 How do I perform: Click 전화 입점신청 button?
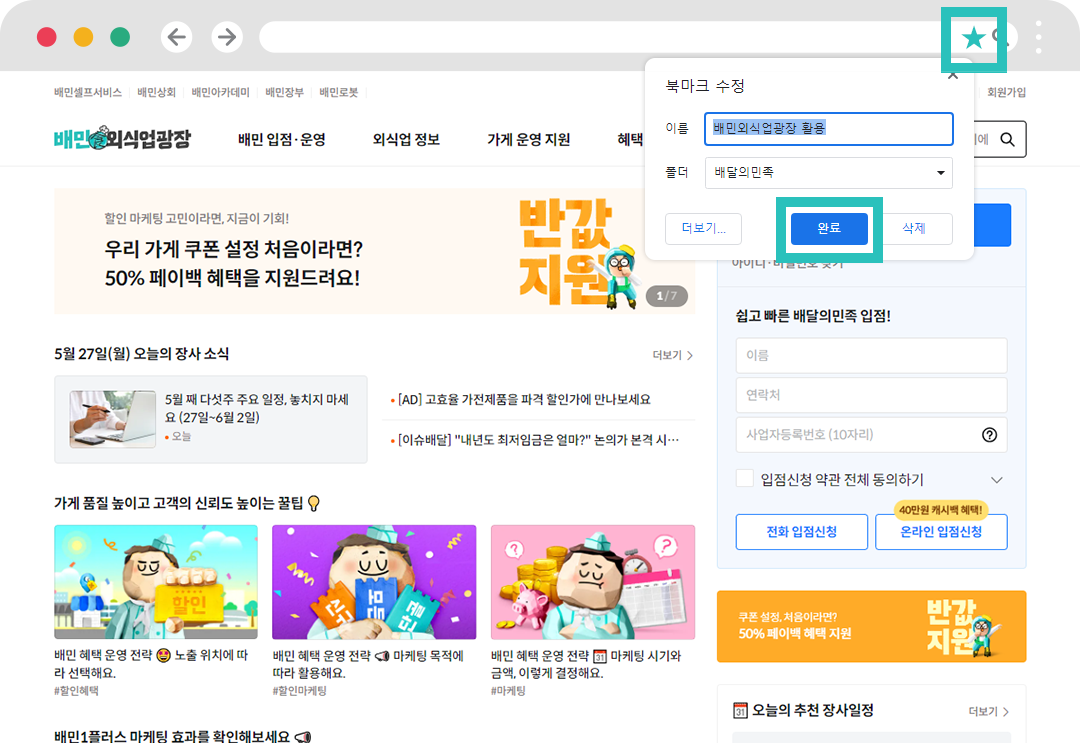pos(802,532)
